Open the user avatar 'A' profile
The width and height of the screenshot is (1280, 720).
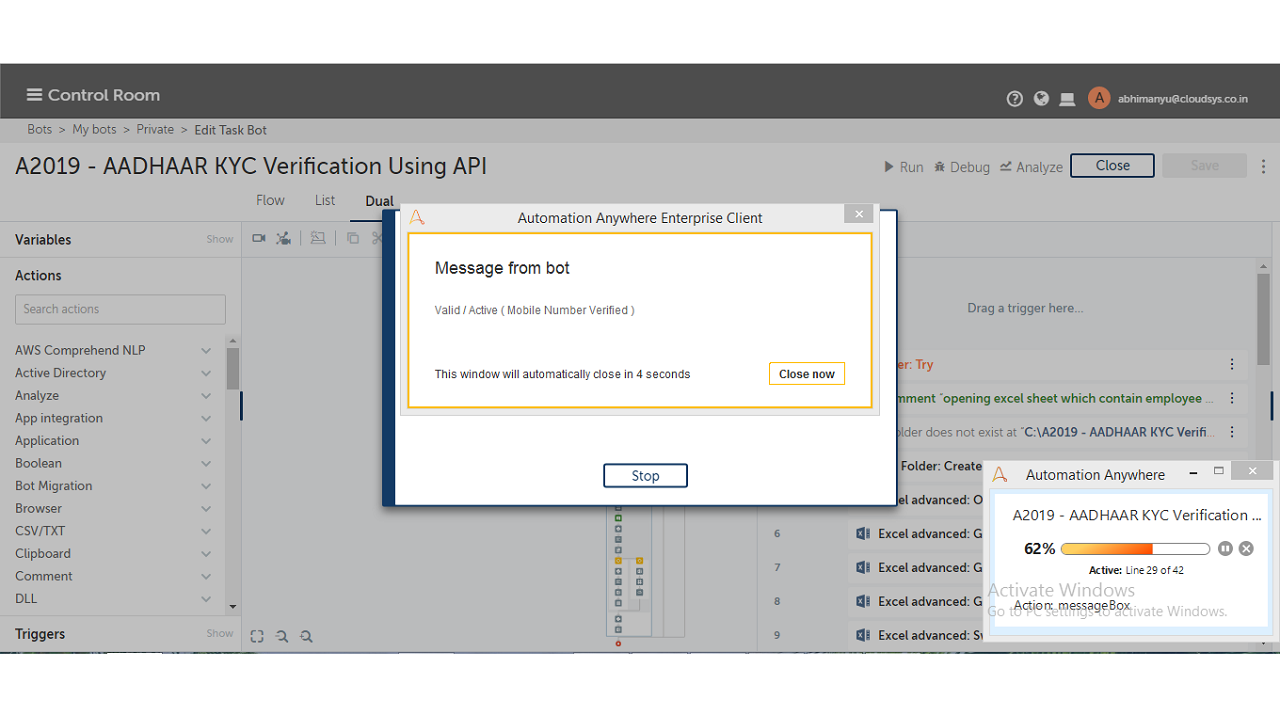point(1099,97)
